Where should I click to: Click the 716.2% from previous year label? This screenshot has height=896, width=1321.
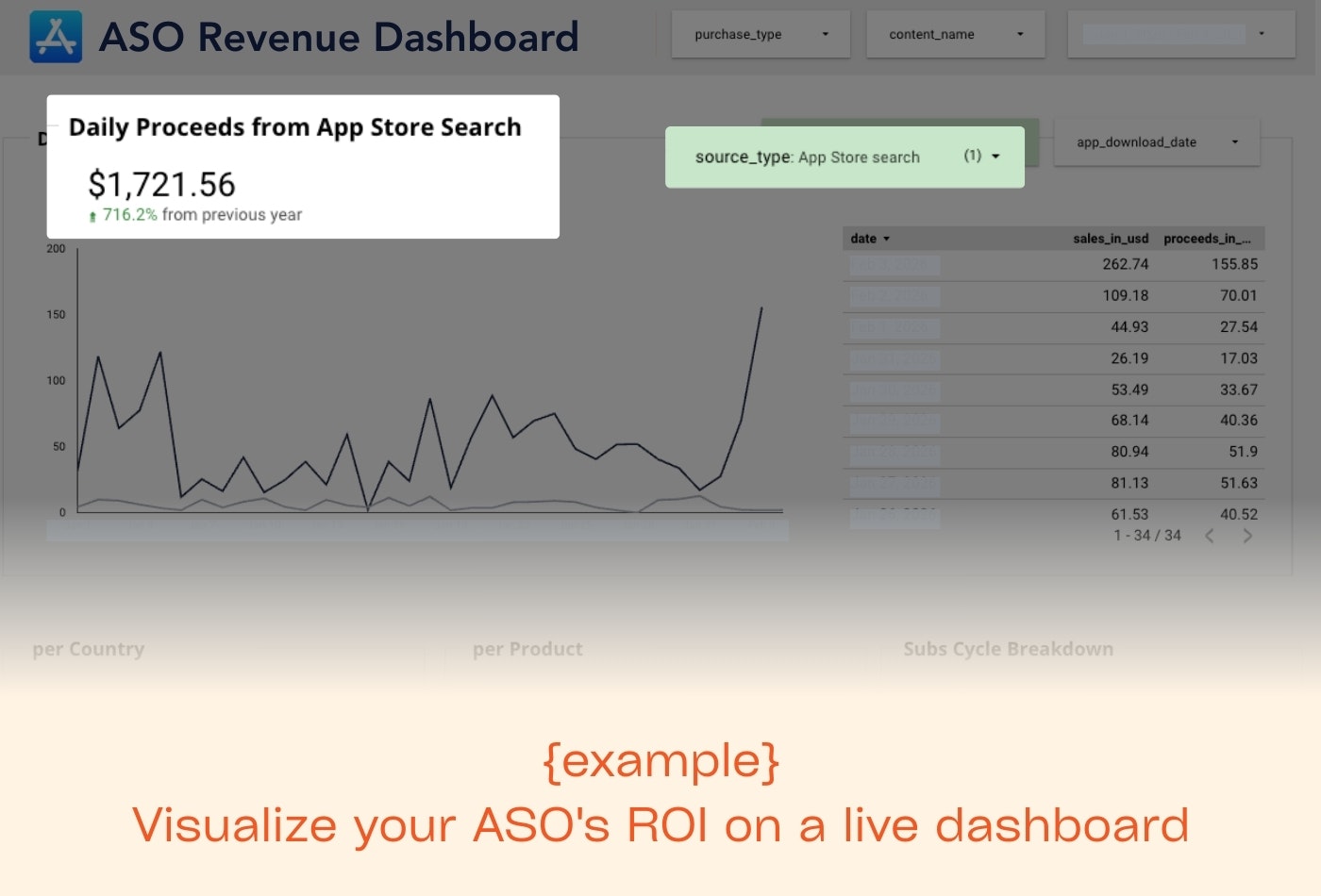pyautogui.click(x=202, y=215)
